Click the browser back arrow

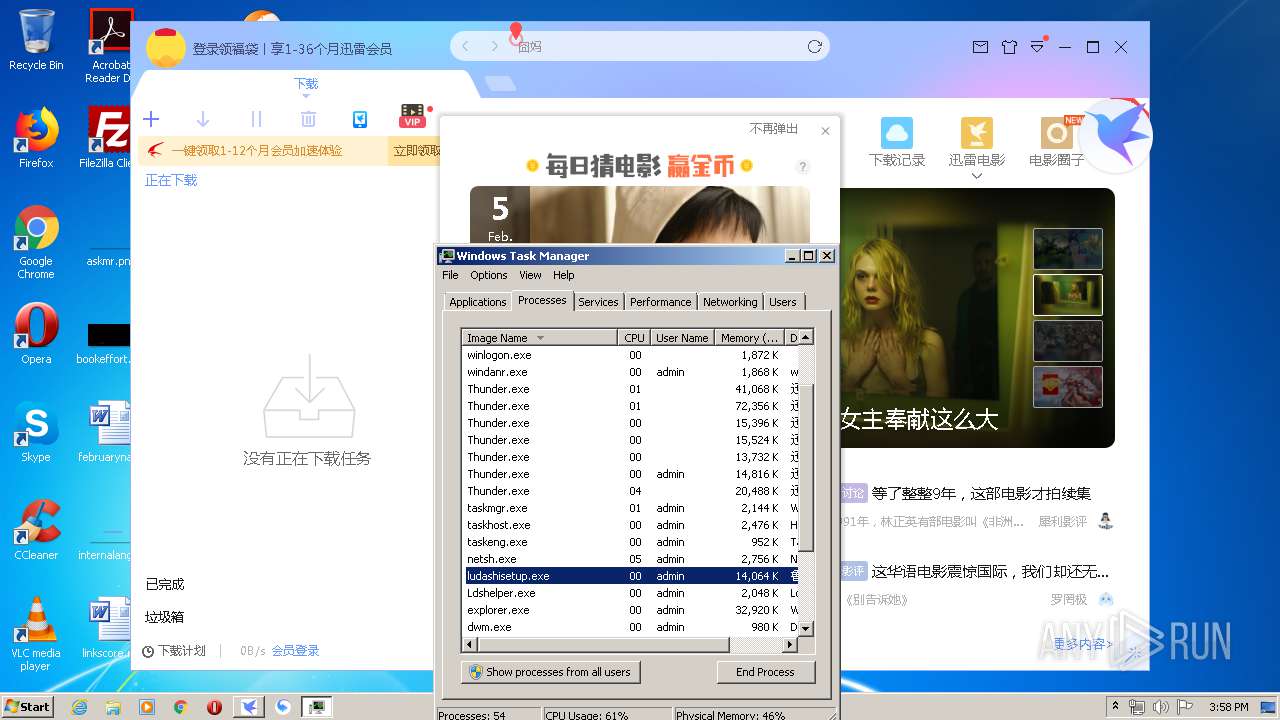coord(465,47)
